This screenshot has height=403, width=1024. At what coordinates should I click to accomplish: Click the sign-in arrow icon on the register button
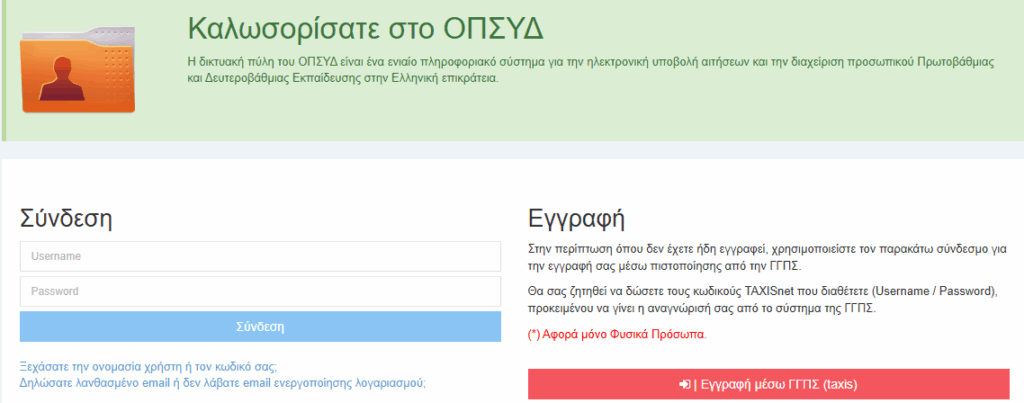(x=685, y=385)
